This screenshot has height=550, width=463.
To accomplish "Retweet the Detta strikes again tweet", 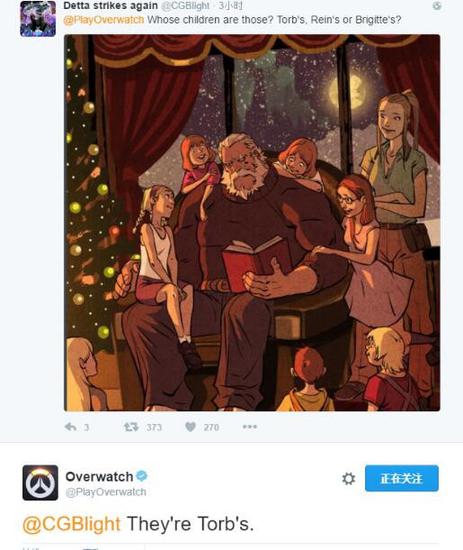I will [x=131, y=427].
